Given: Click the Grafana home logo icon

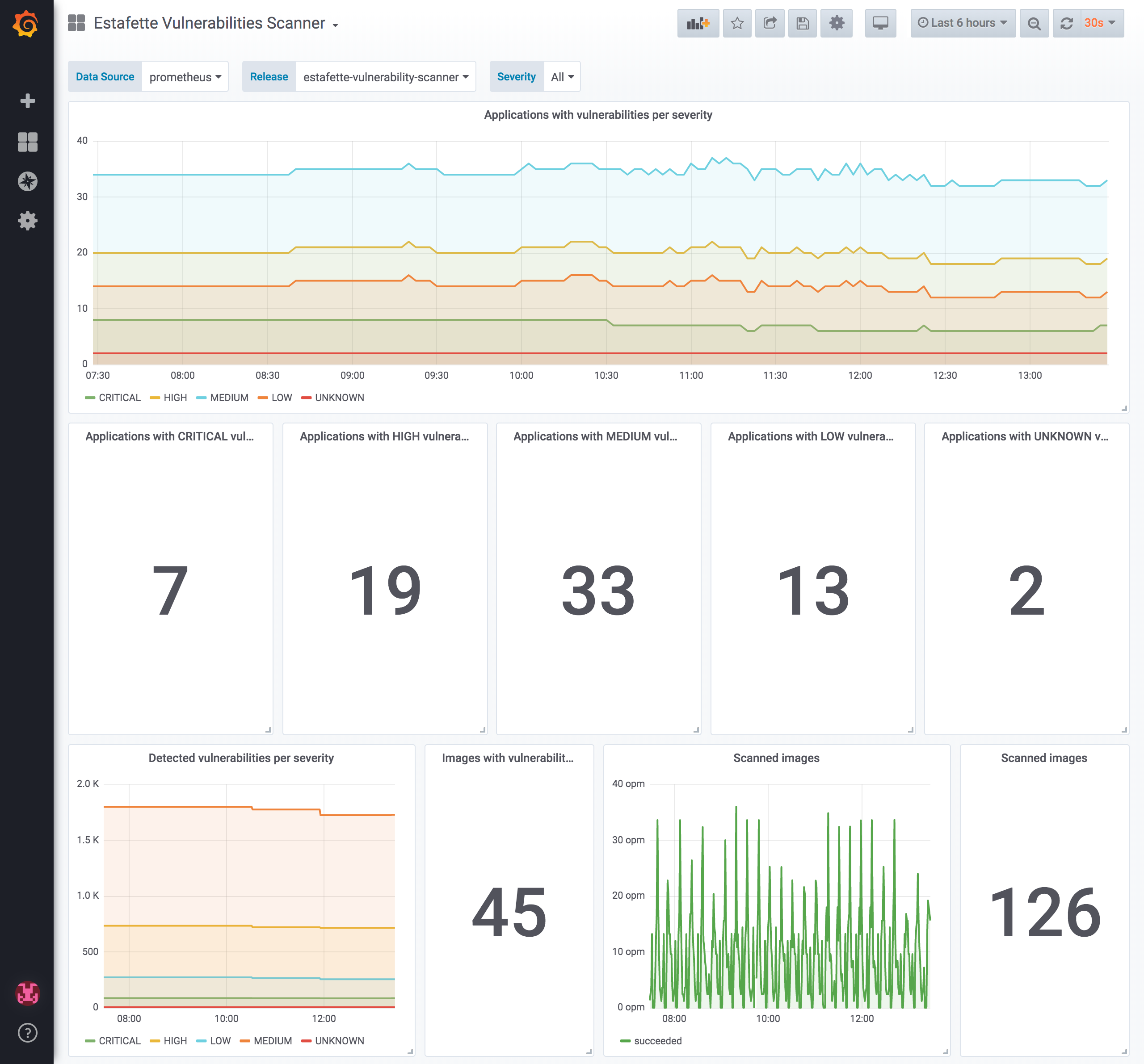Looking at the screenshot, I should tap(27, 23).
